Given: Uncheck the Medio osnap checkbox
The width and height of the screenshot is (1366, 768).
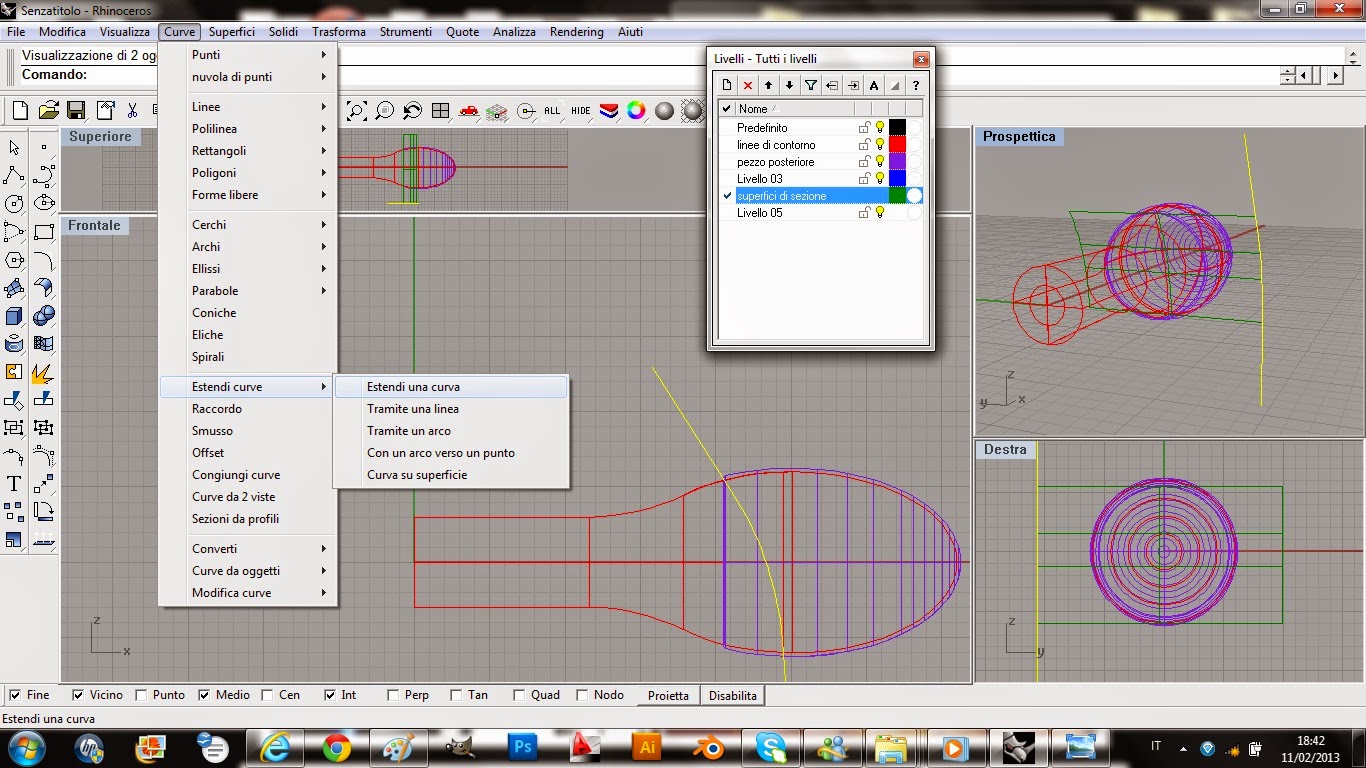Looking at the screenshot, I should click(205, 695).
